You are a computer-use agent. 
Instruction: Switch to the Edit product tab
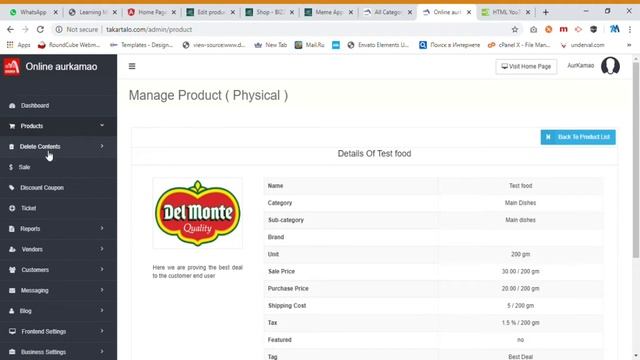coord(211,12)
